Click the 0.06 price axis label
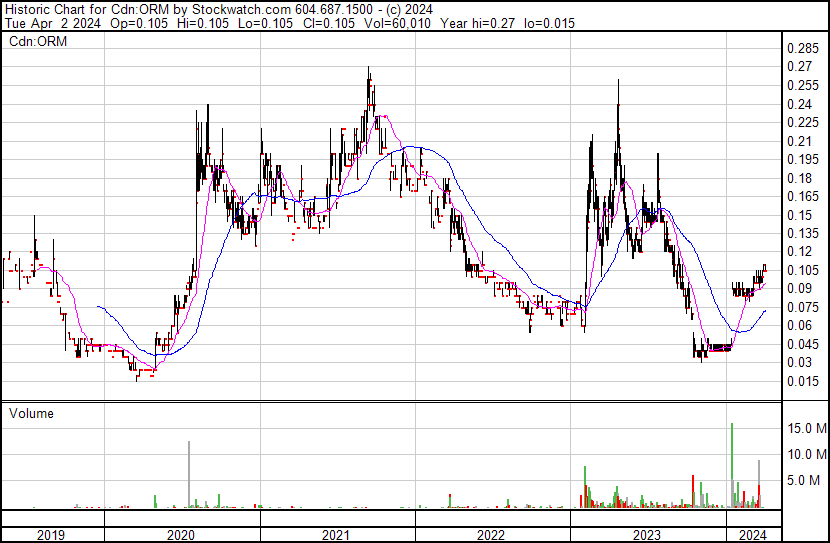This screenshot has width=830, height=543. [799, 325]
